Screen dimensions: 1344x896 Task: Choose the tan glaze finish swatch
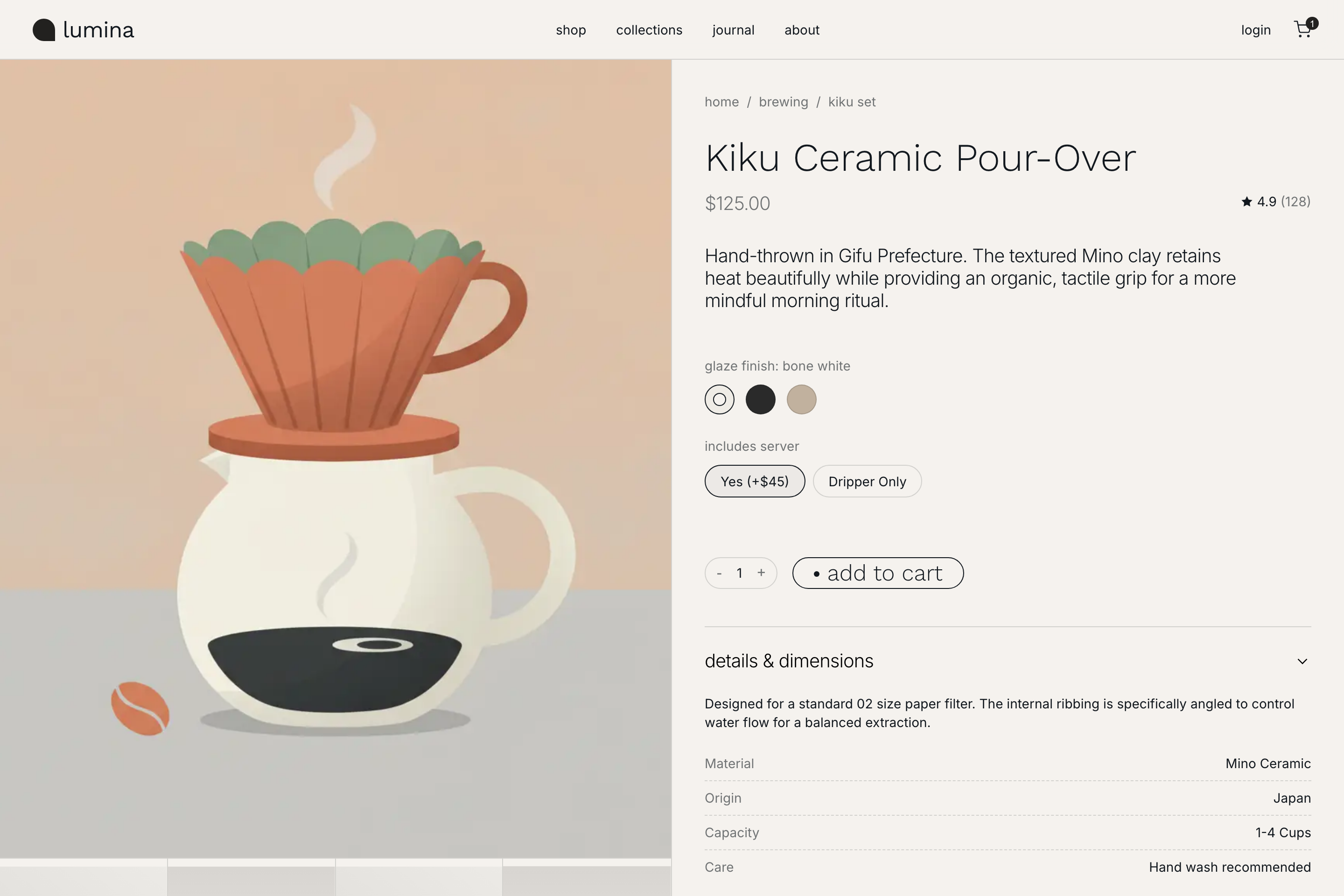(802, 399)
